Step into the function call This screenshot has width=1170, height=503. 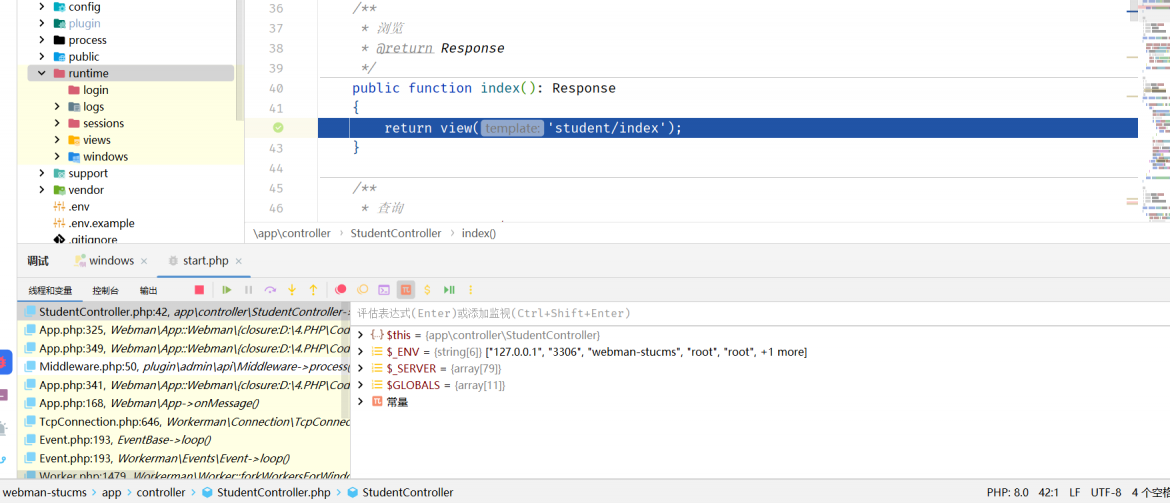tap(292, 290)
